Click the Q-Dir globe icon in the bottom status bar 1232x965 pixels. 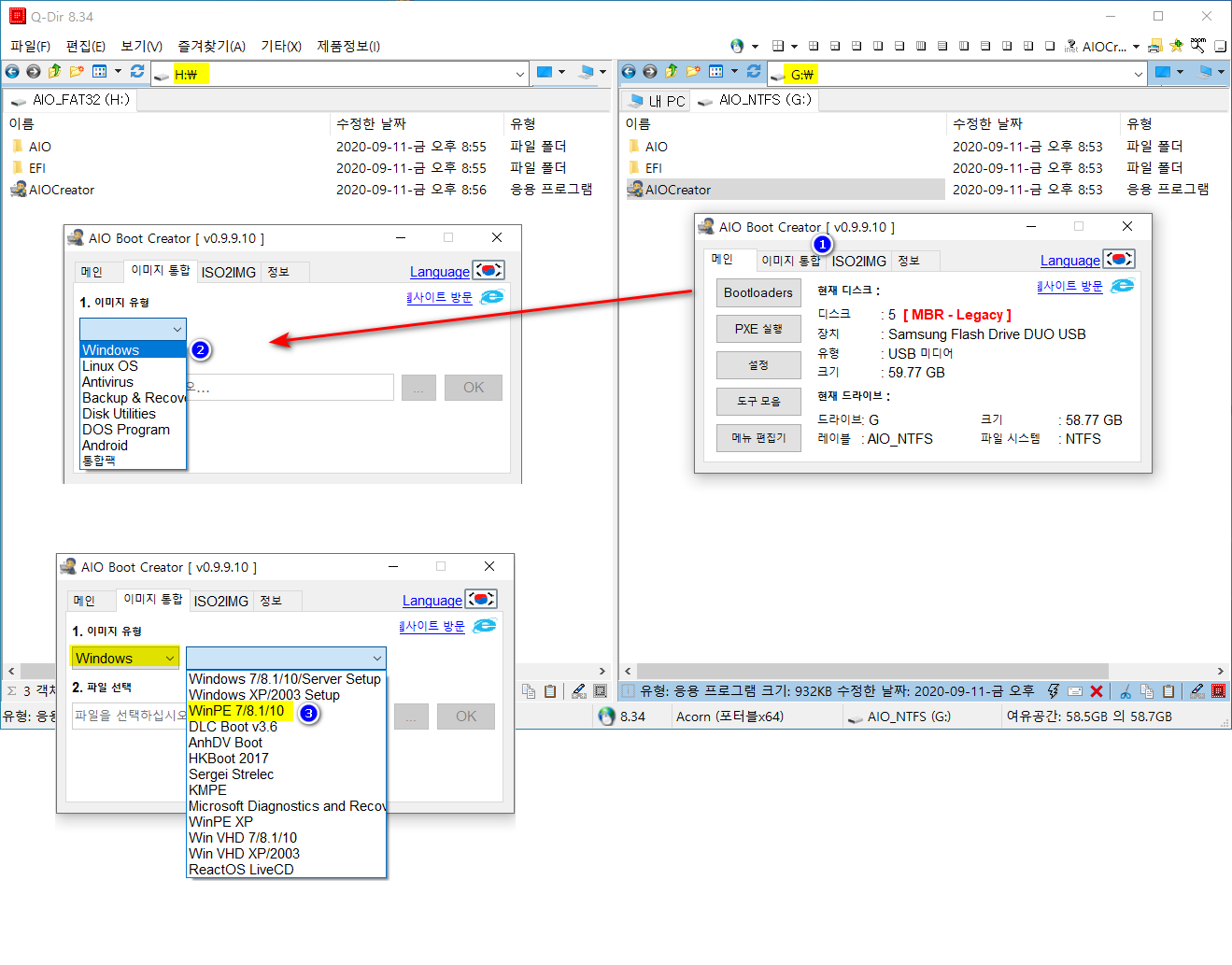(x=607, y=717)
